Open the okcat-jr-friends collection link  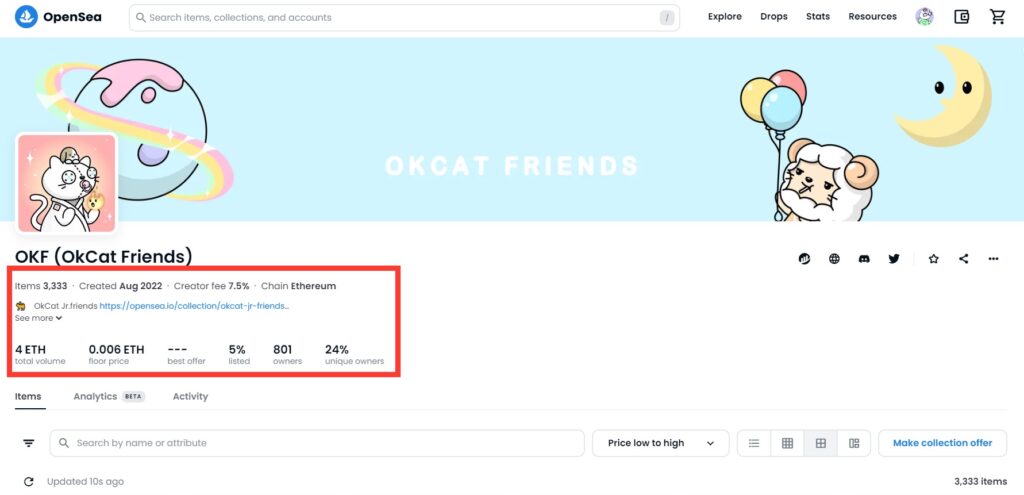pyautogui.click(x=195, y=306)
